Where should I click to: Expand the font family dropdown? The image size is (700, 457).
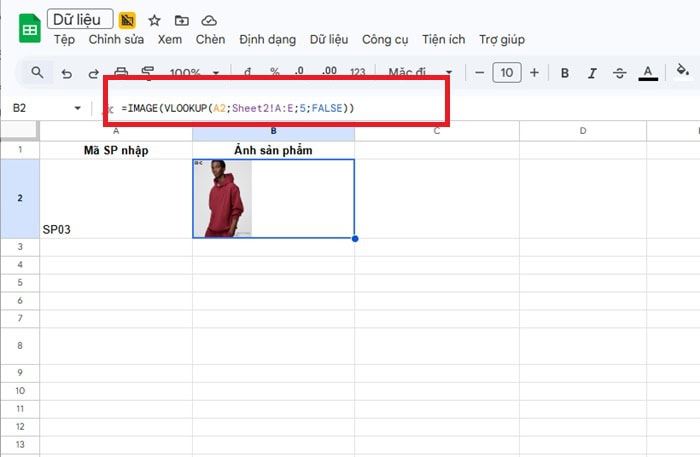tap(420, 73)
